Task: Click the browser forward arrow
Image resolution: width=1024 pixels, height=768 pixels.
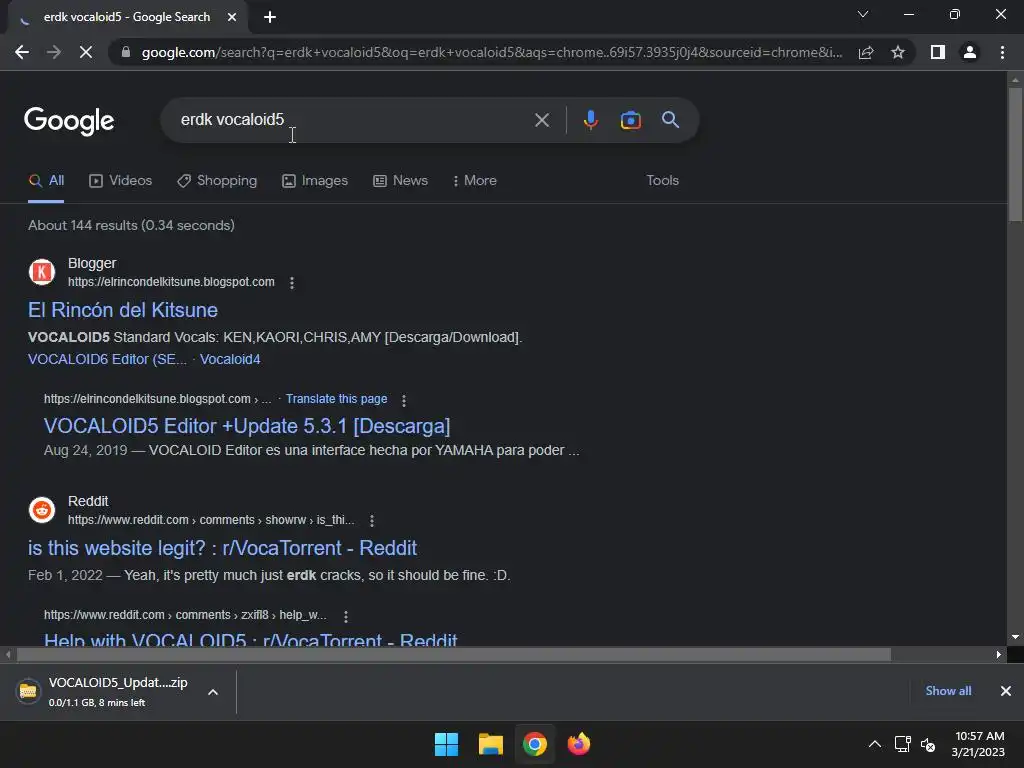Action: pyautogui.click(x=54, y=52)
